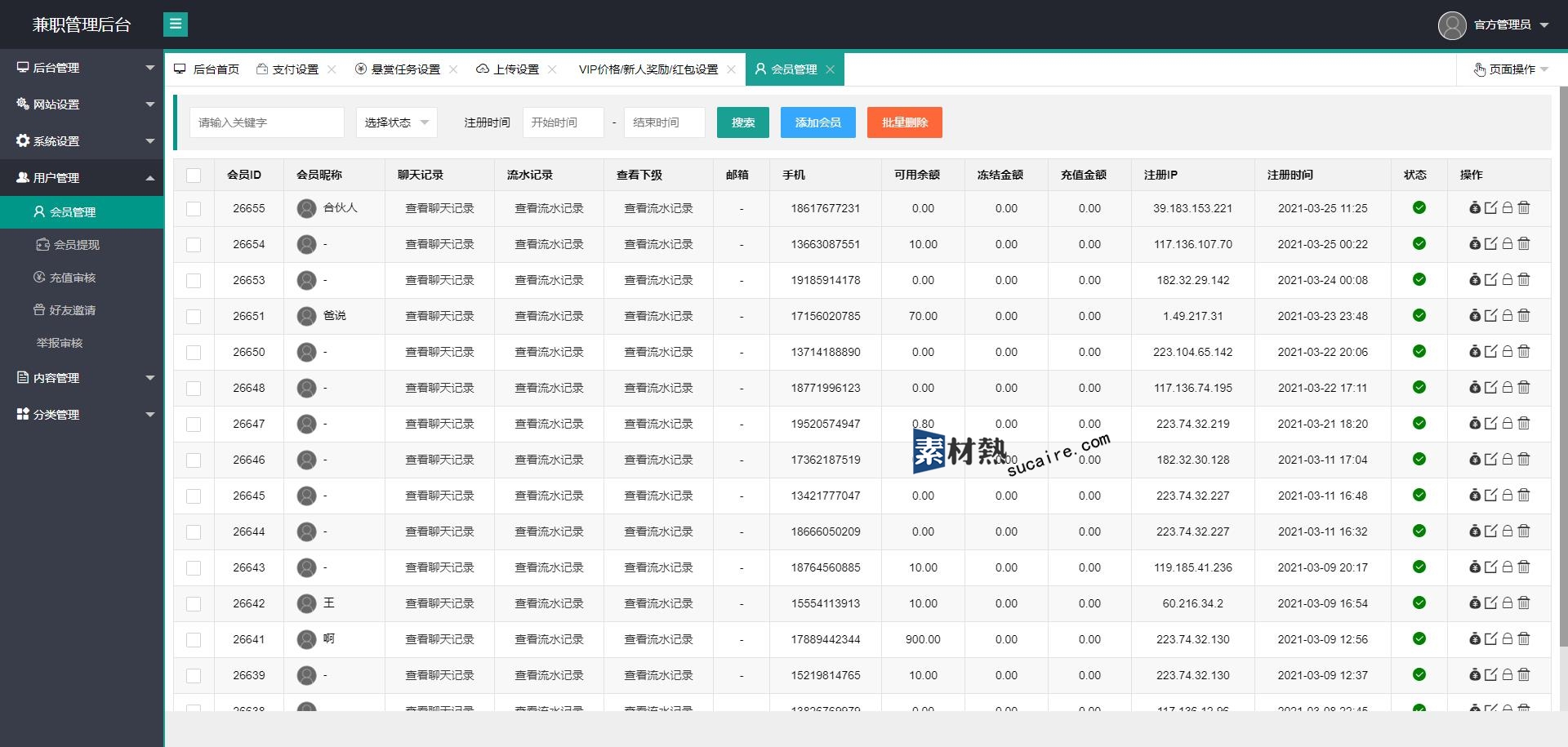
Task: Tick the select-all checkbox in table header
Action: tap(194, 176)
